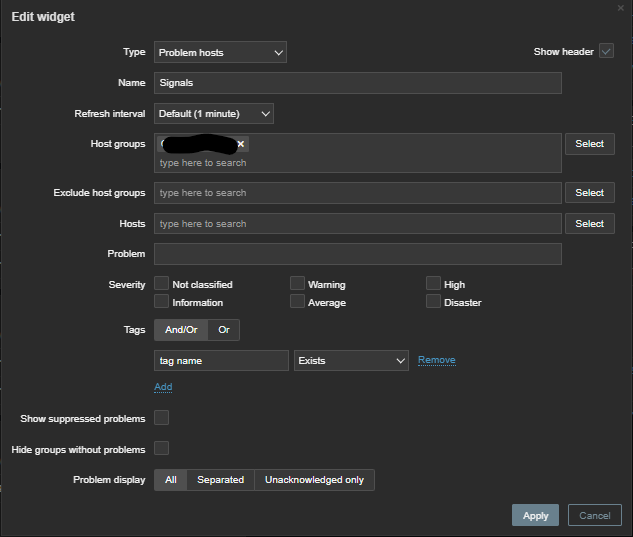
Task: Choose Unacknowledged only problem display
Action: point(314,480)
